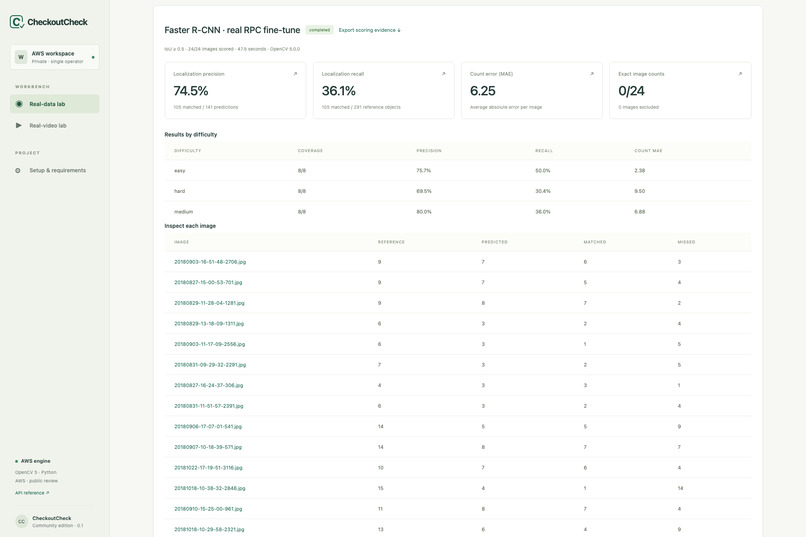Open Exact image counts card arrow icon

click(740, 74)
